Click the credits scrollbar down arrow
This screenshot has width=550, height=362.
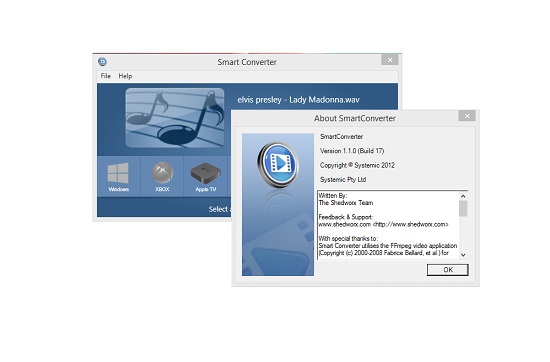point(463,255)
